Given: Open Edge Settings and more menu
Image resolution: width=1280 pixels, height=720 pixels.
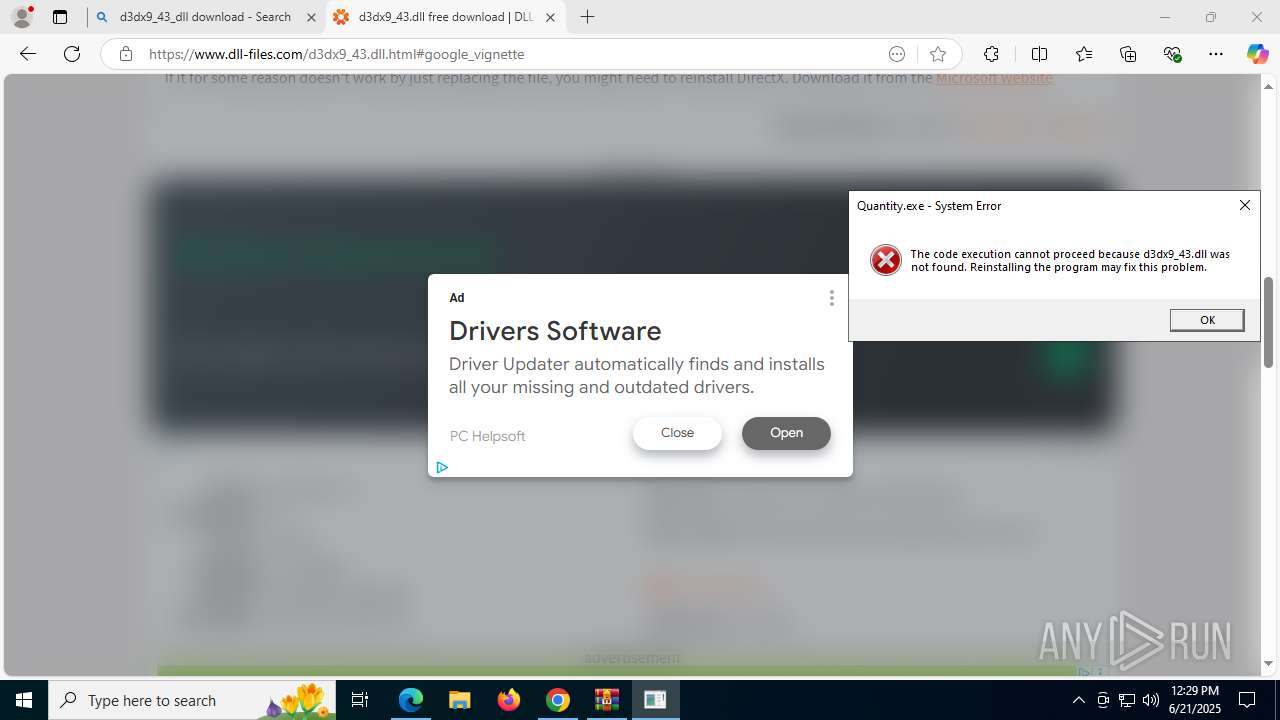Looking at the screenshot, I should (x=1216, y=54).
